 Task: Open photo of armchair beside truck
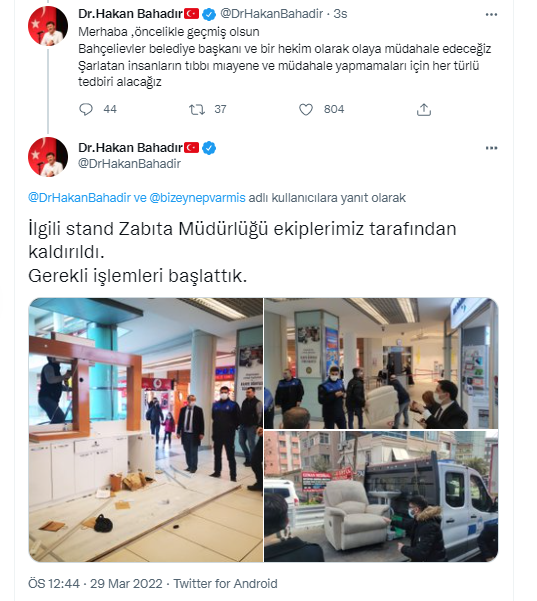coord(381,496)
